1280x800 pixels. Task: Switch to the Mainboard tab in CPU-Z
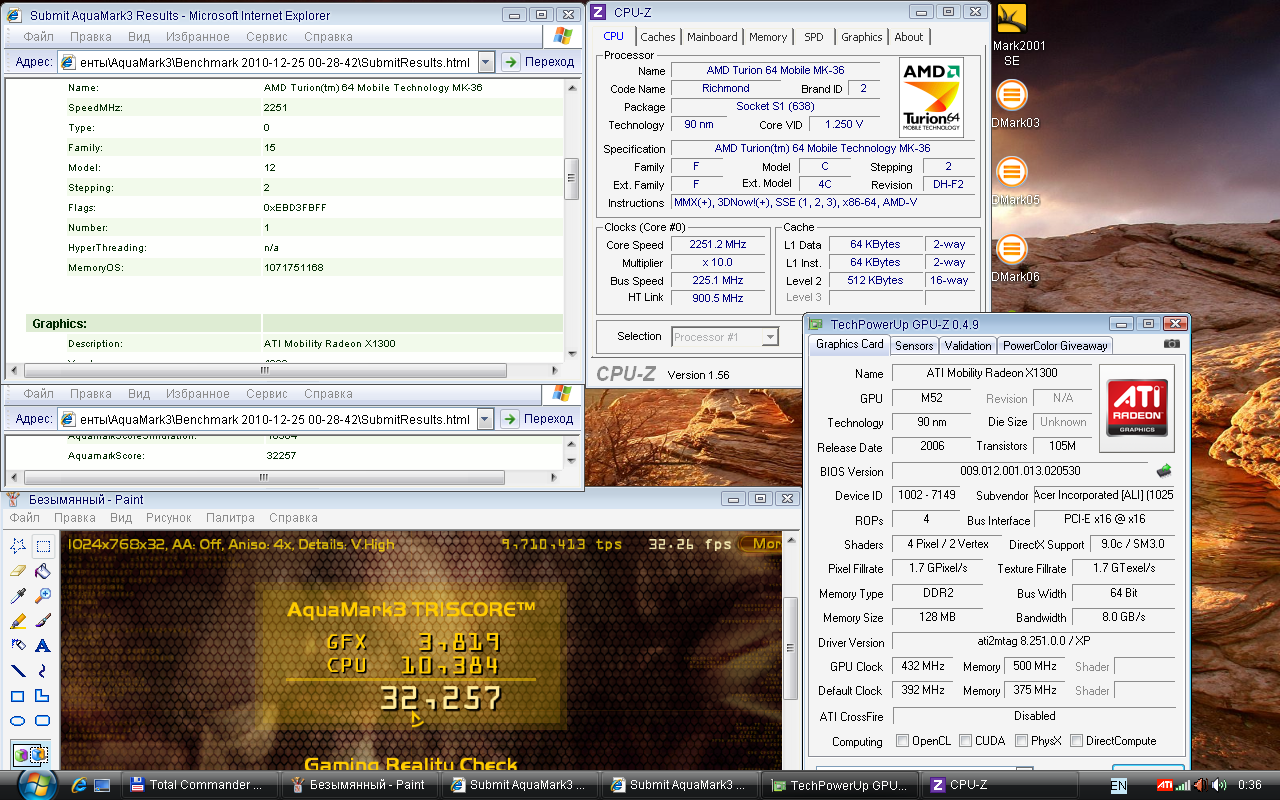click(x=712, y=37)
